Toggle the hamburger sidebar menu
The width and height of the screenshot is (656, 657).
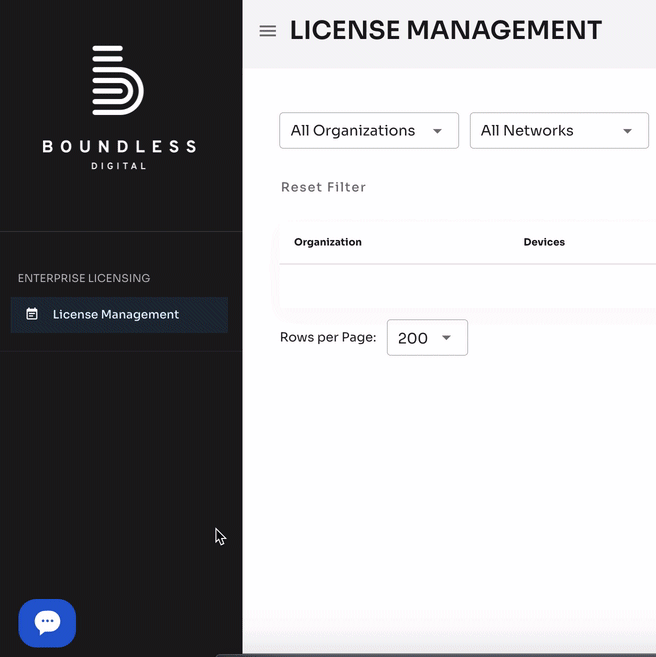click(268, 31)
